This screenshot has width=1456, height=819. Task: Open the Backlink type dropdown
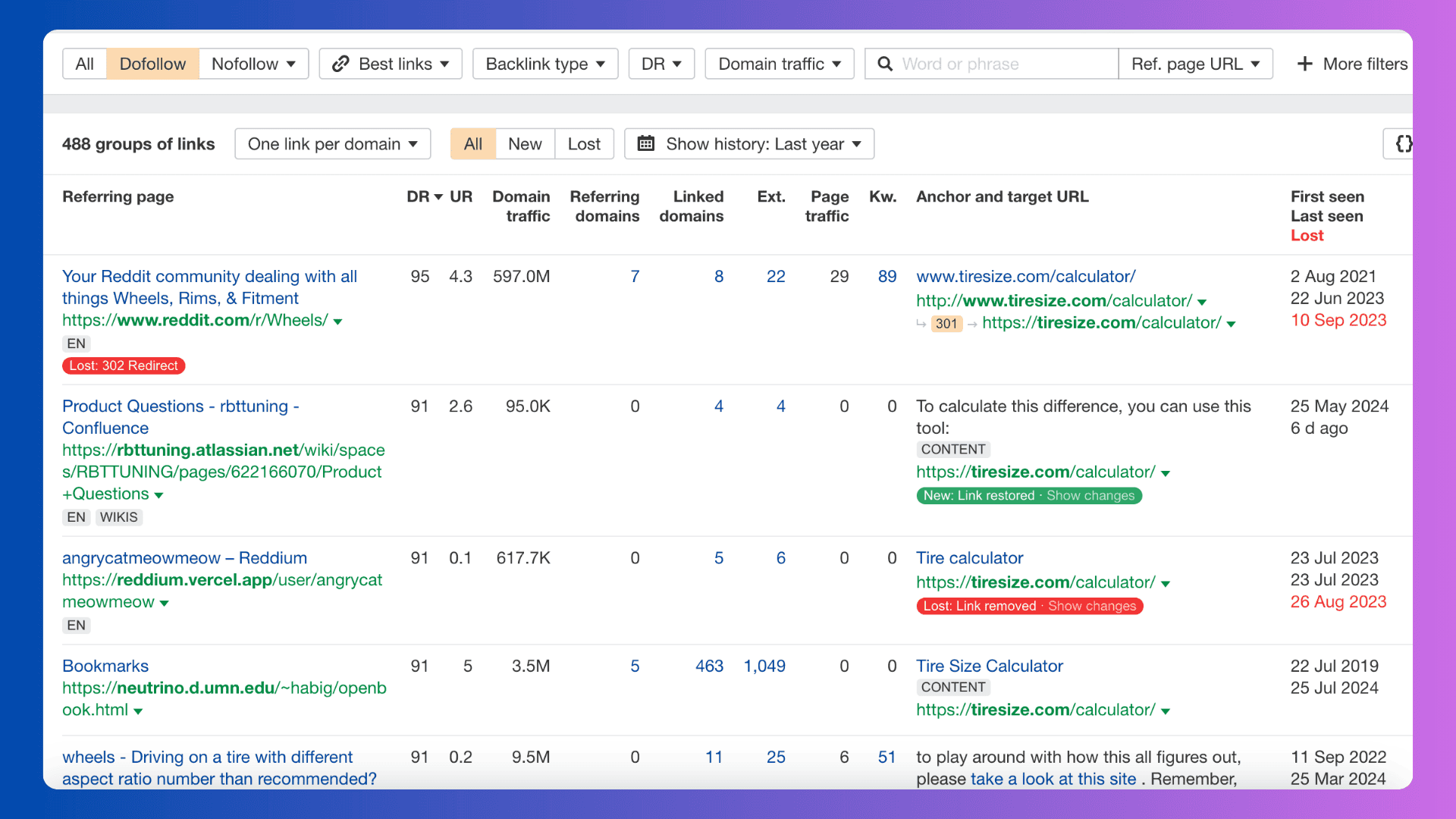545,64
